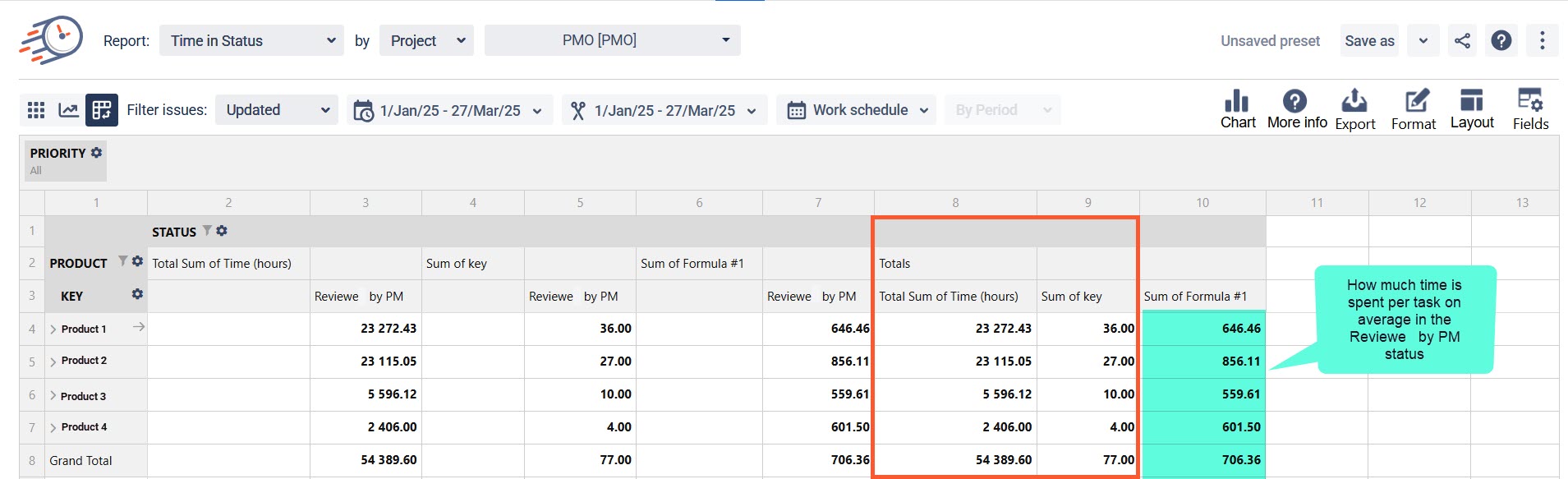The image size is (1568, 479).
Task: Open the KEY field gear settings
Action: pyautogui.click(x=137, y=294)
